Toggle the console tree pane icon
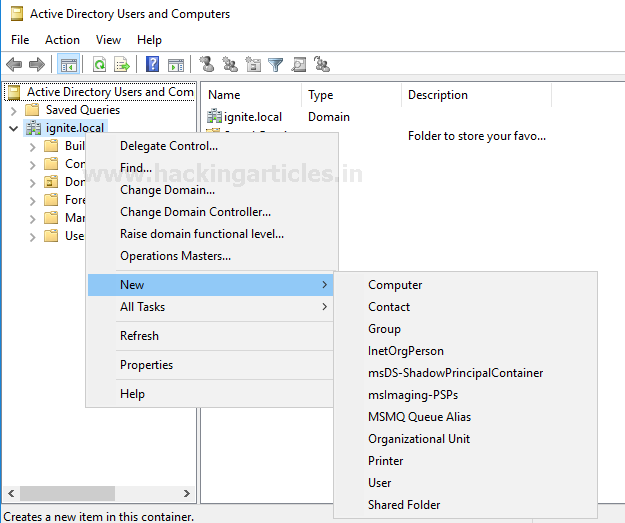Viewport: 625px width, 523px height. 69,65
